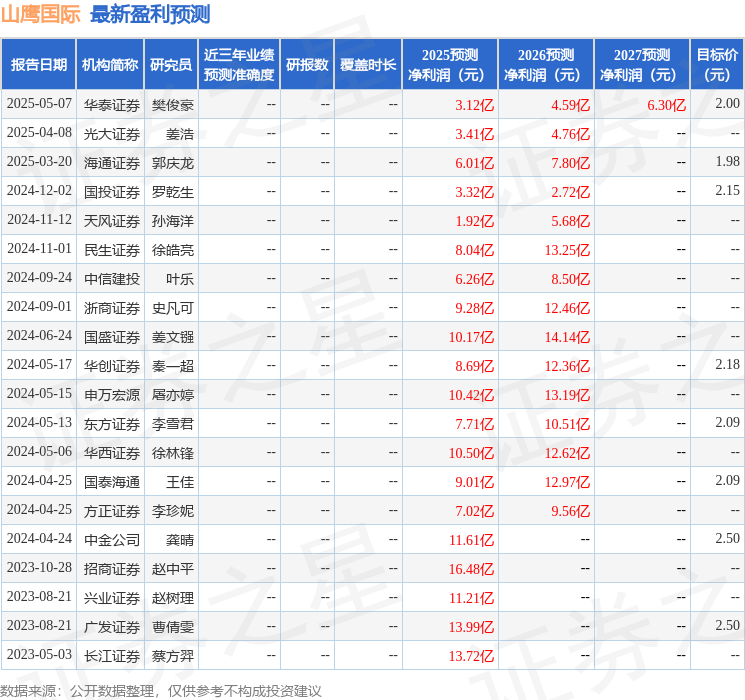Click the 研报数 column header
The image size is (745, 700).
pos(307,65)
